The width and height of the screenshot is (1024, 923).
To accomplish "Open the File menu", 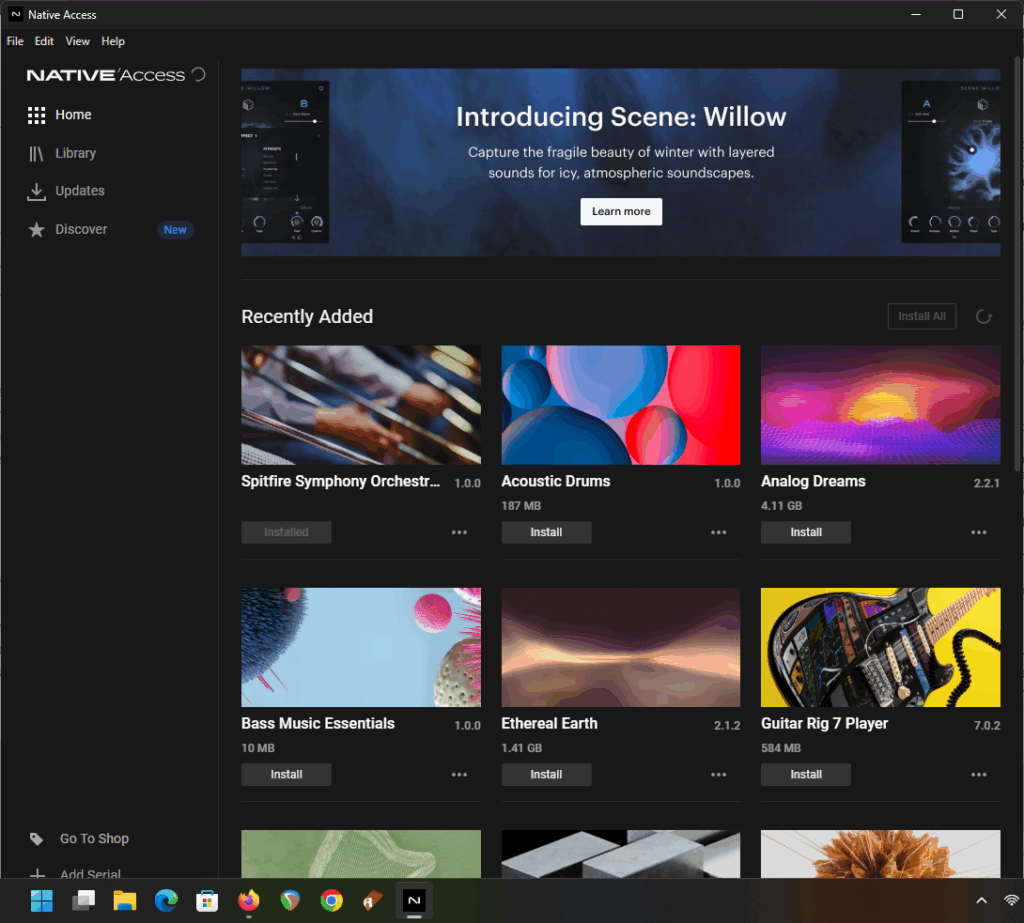I will [x=15, y=41].
